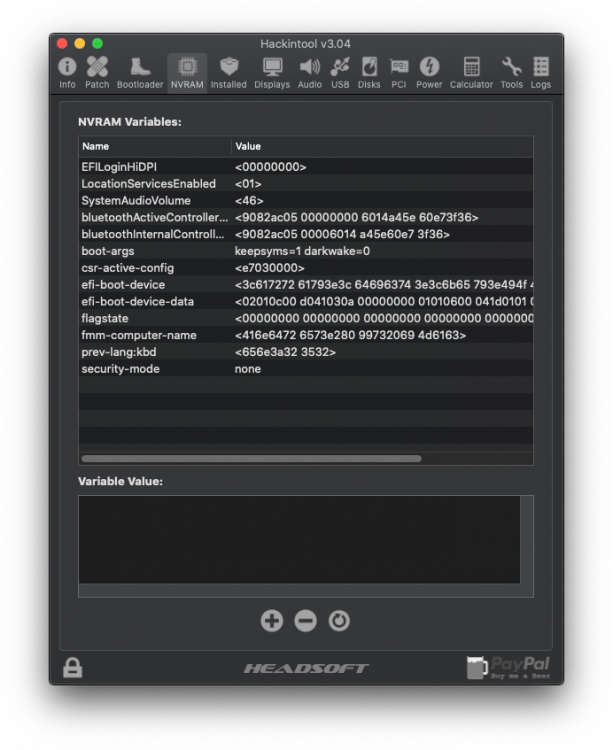Click the security-mode value none

[248, 369]
